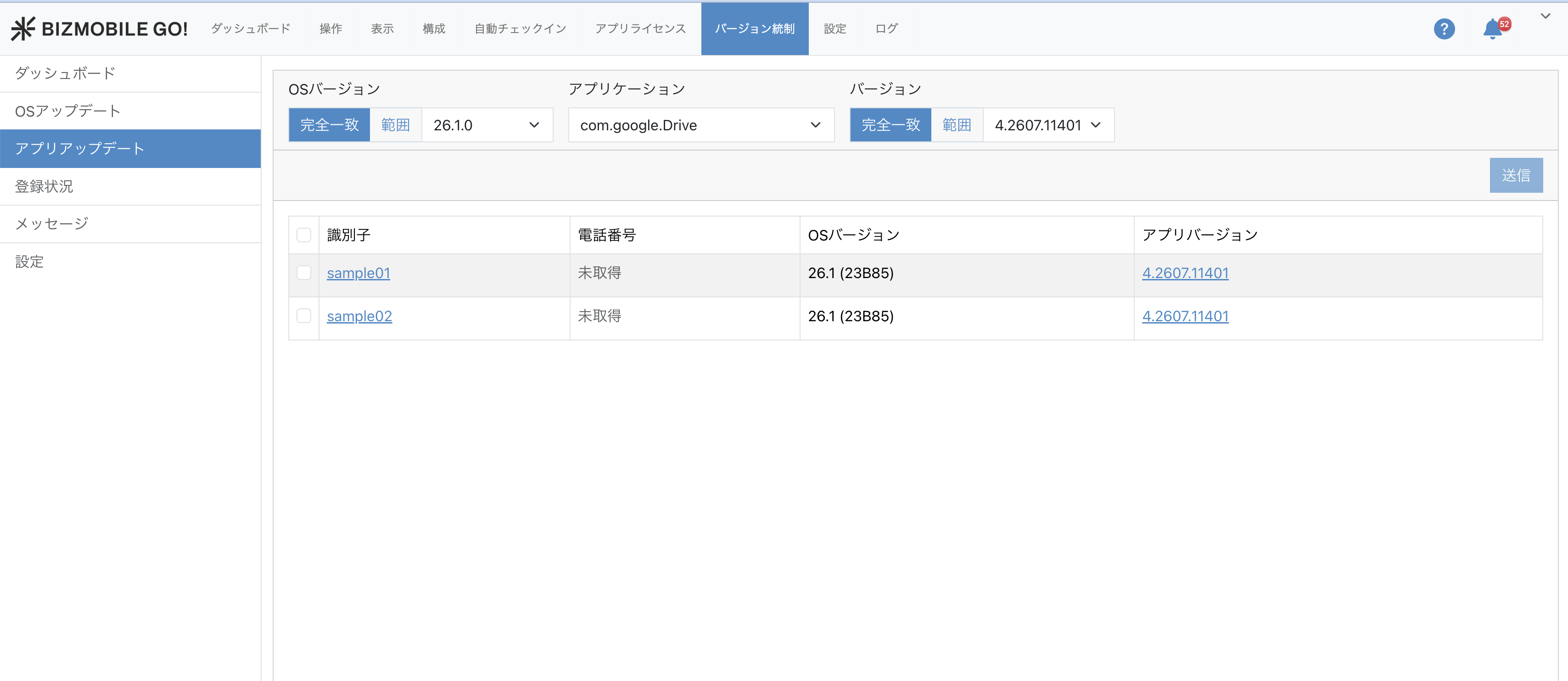Open the OS version 26.1.0 dropdown
Viewport: 1568px width, 681px height.
(487, 125)
